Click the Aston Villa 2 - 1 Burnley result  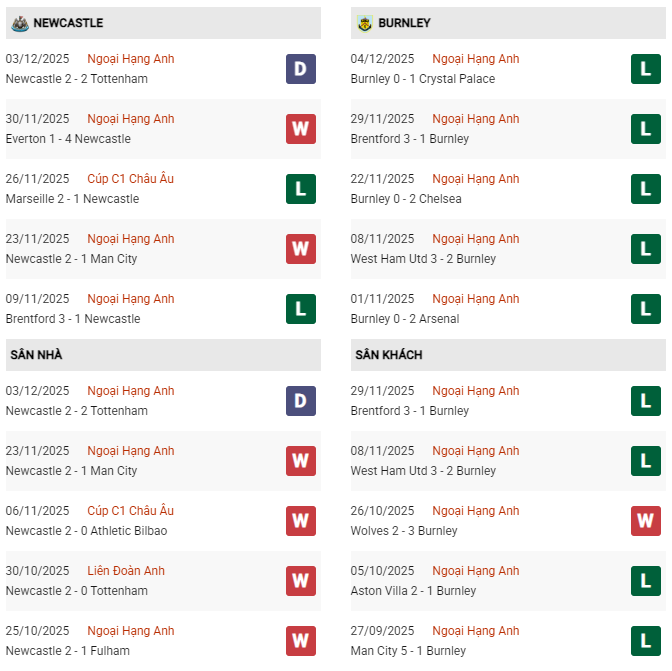pyautogui.click(x=413, y=591)
